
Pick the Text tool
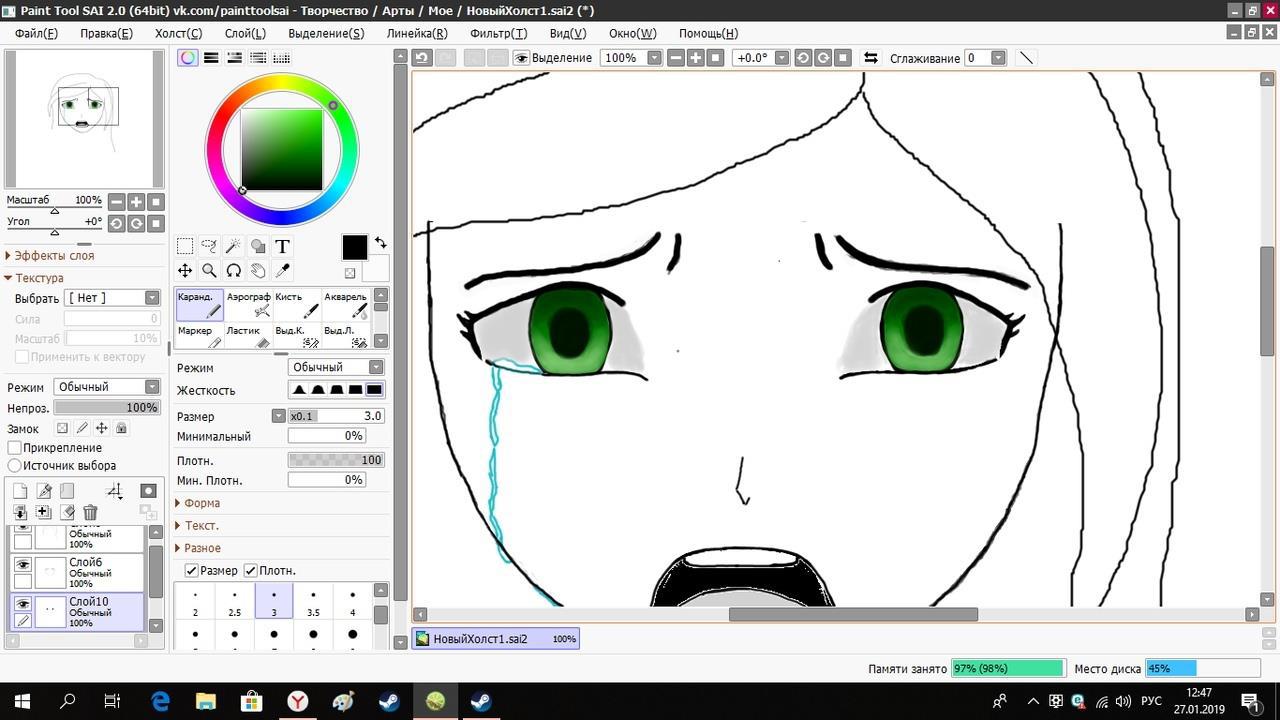click(x=282, y=246)
